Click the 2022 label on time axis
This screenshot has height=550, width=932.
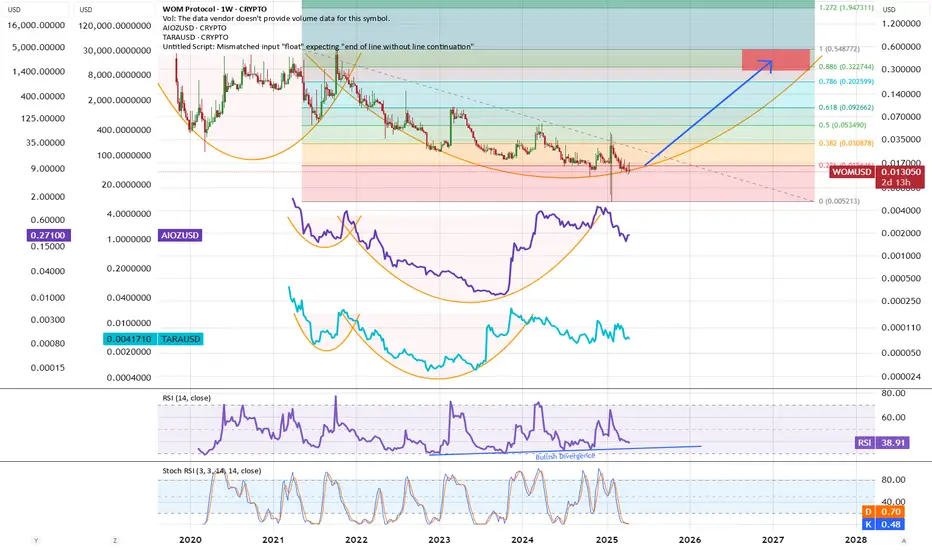[356, 540]
